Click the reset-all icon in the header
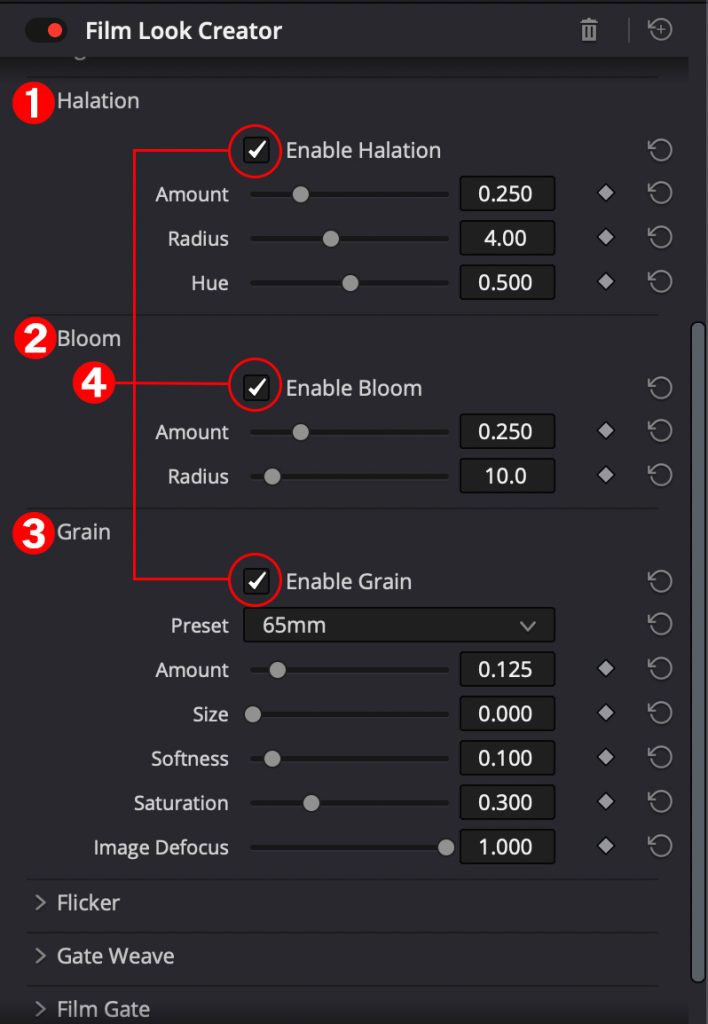This screenshot has width=708, height=1024. click(660, 30)
